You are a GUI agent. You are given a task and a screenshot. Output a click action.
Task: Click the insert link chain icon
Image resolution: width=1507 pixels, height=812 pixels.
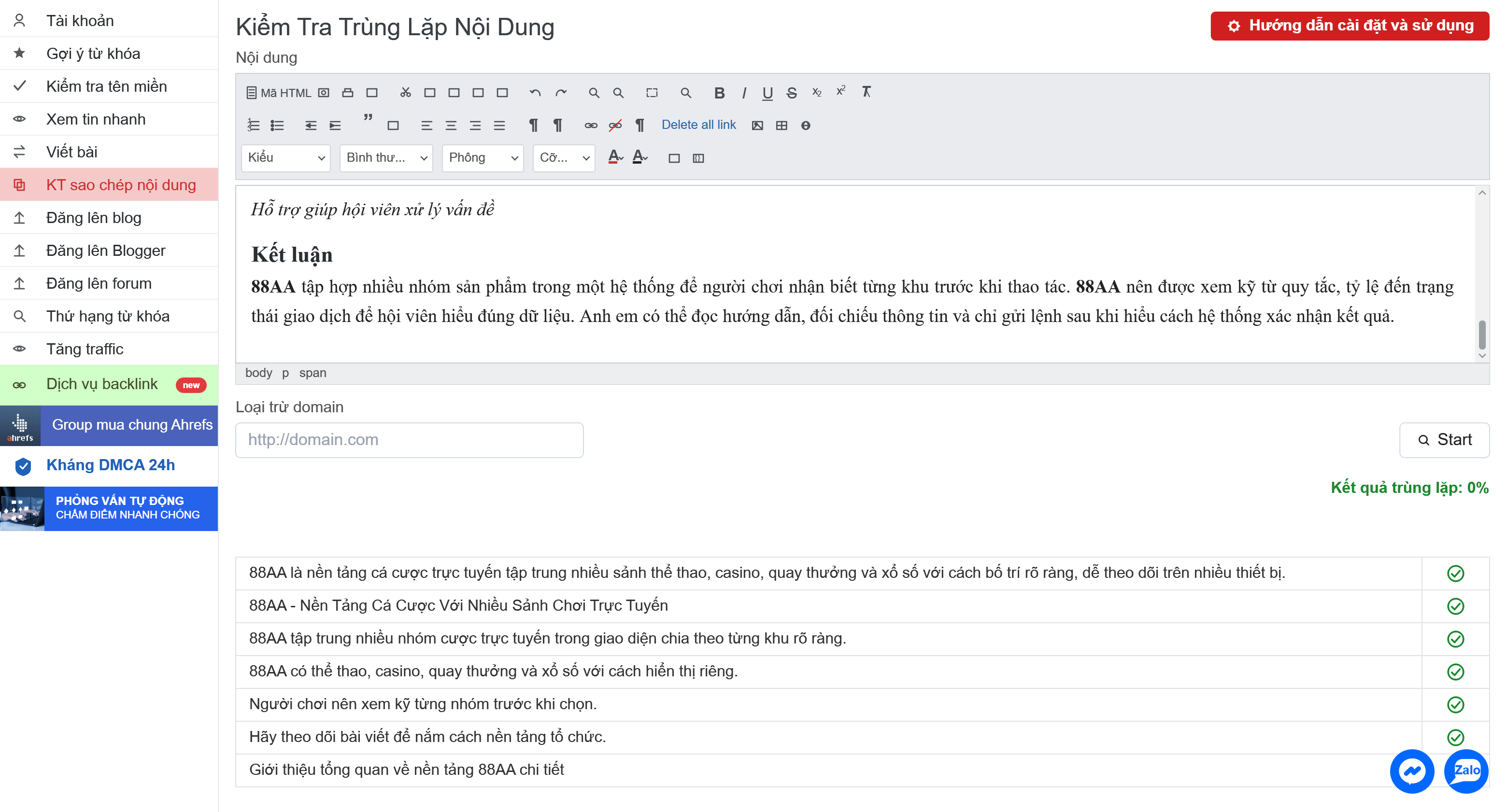591,125
